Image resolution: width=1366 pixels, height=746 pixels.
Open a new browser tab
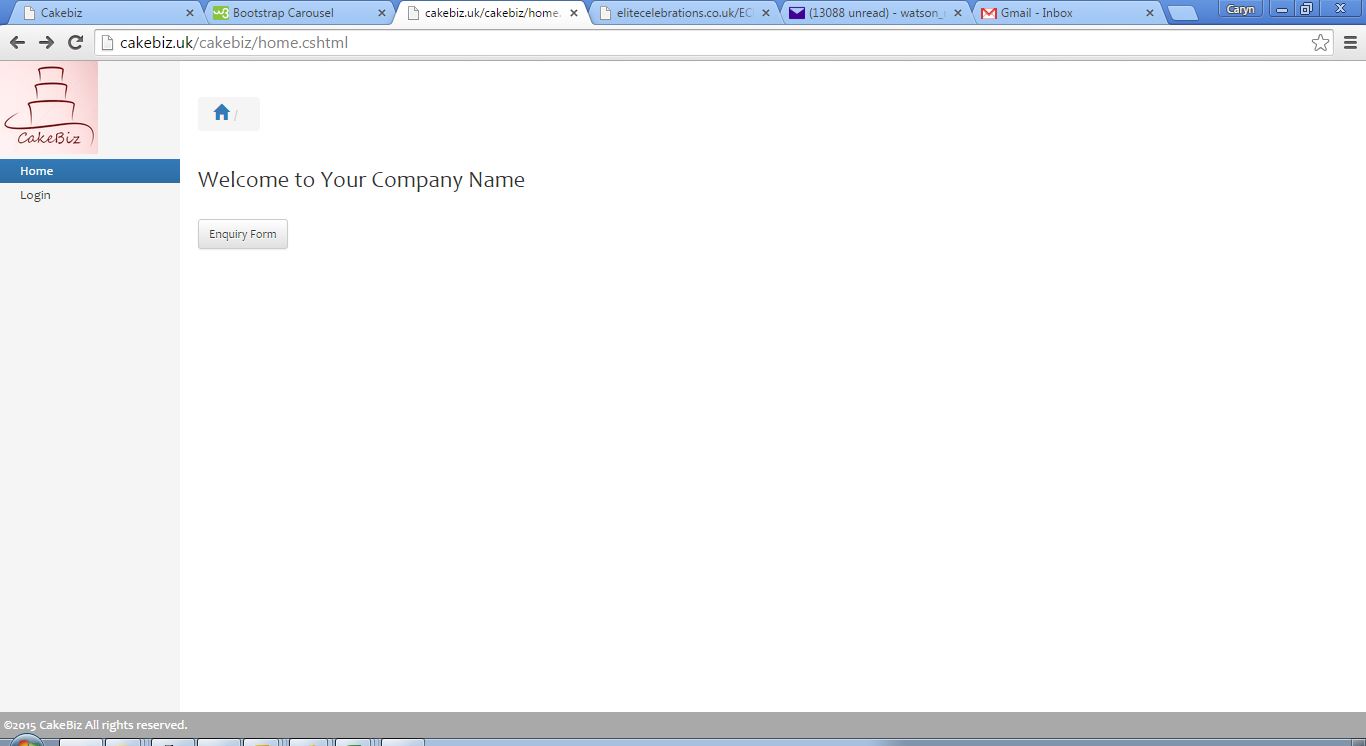[1182, 13]
